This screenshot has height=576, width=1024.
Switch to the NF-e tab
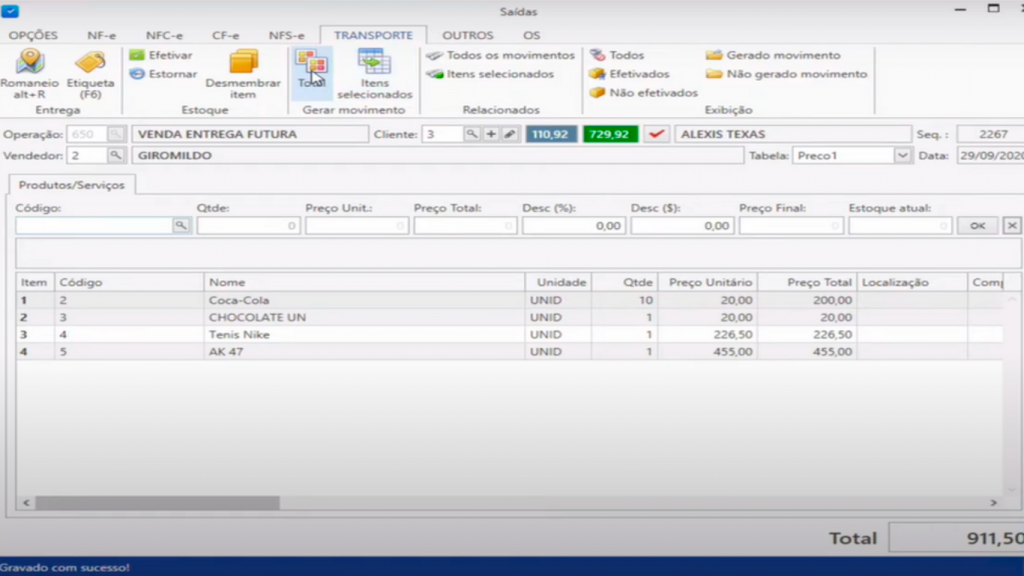click(101, 35)
